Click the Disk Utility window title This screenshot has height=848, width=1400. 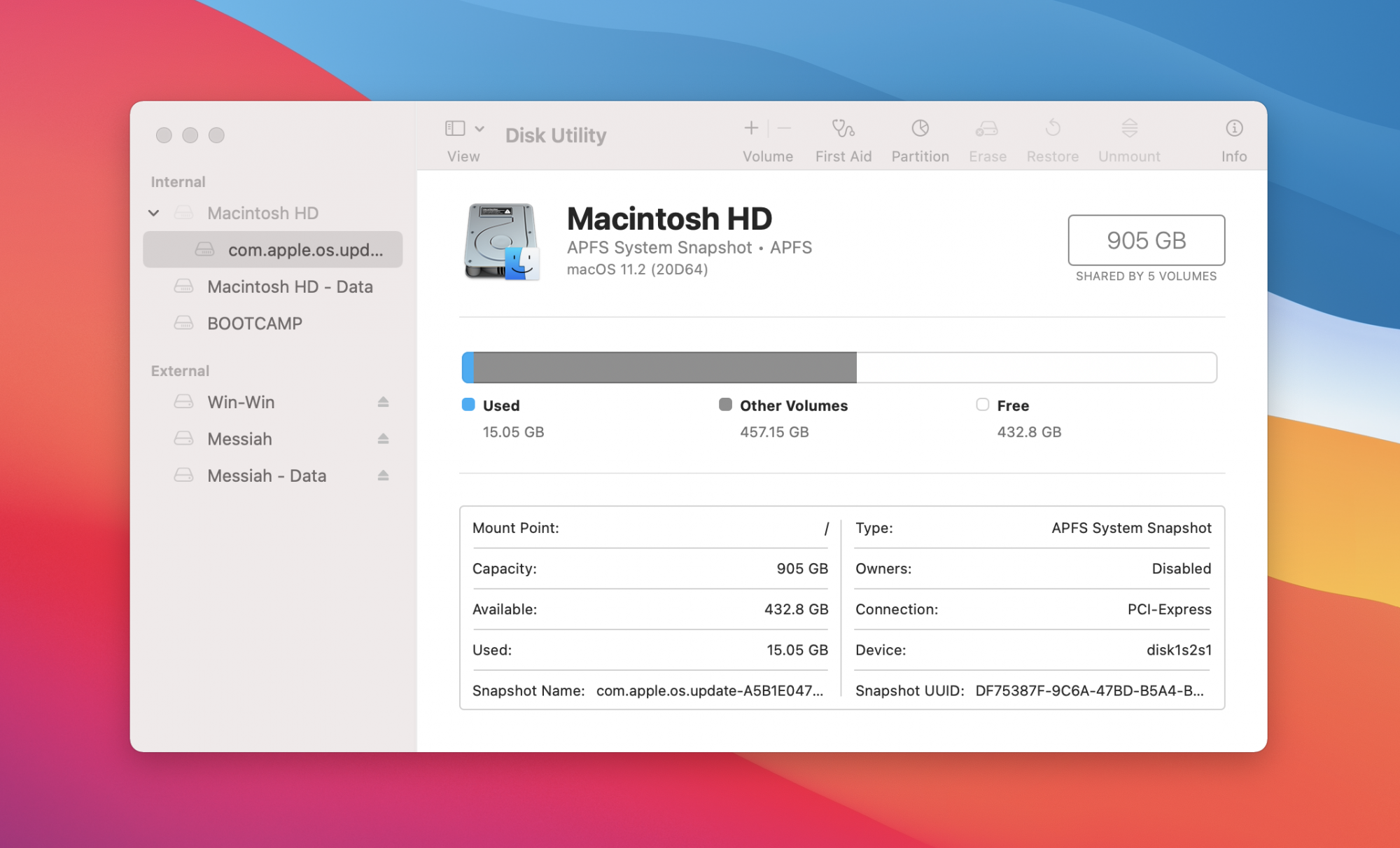(556, 135)
